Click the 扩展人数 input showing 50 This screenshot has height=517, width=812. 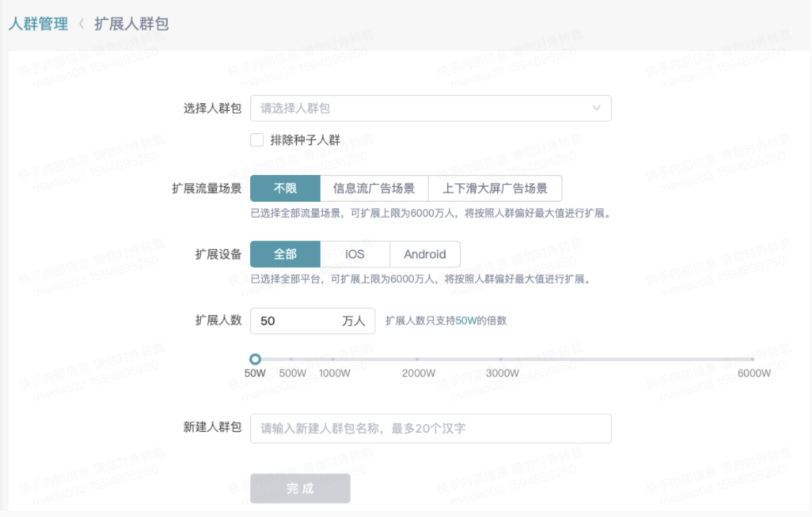[x=313, y=321]
